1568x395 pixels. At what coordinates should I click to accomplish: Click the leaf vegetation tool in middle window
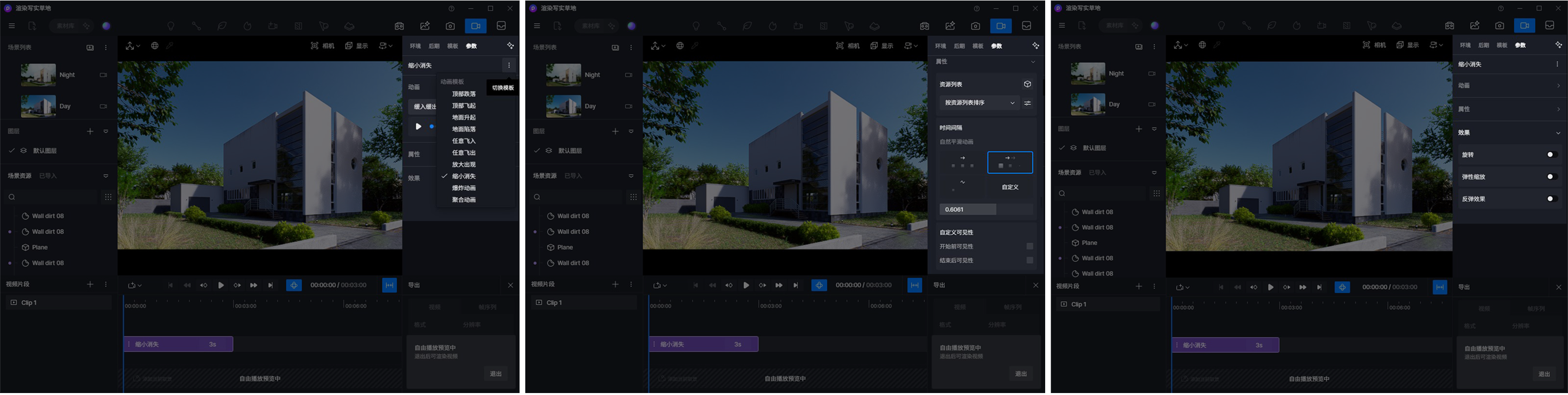pos(747,26)
